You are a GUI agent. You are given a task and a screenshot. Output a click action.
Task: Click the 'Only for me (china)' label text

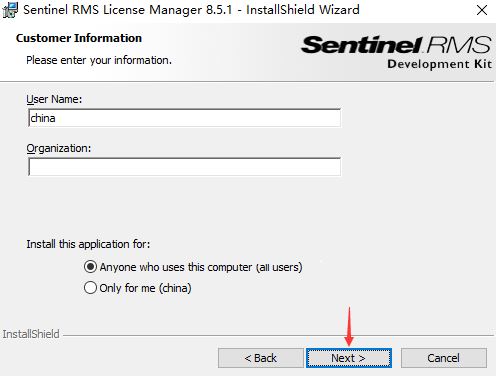click(x=145, y=288)
